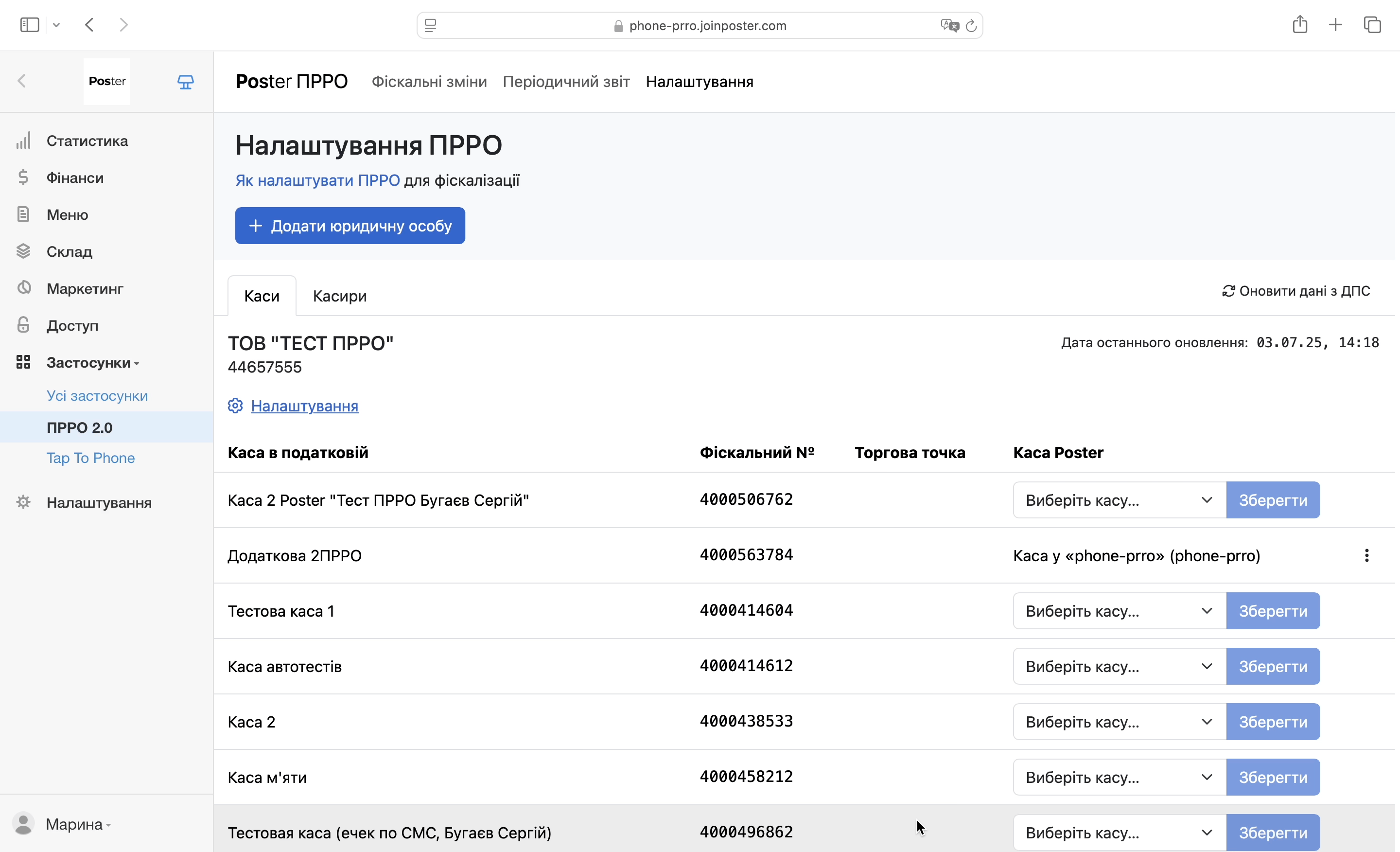The image size is (1400, 852).
Task: Open the cash register terminal icon
Action: click(x=185, y=82)
